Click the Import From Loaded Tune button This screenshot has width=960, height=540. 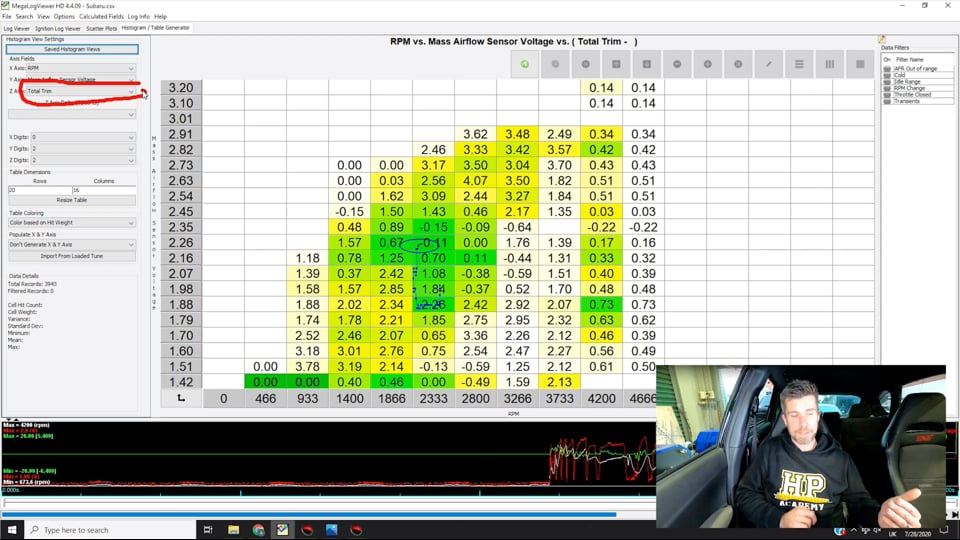point(72,256)
